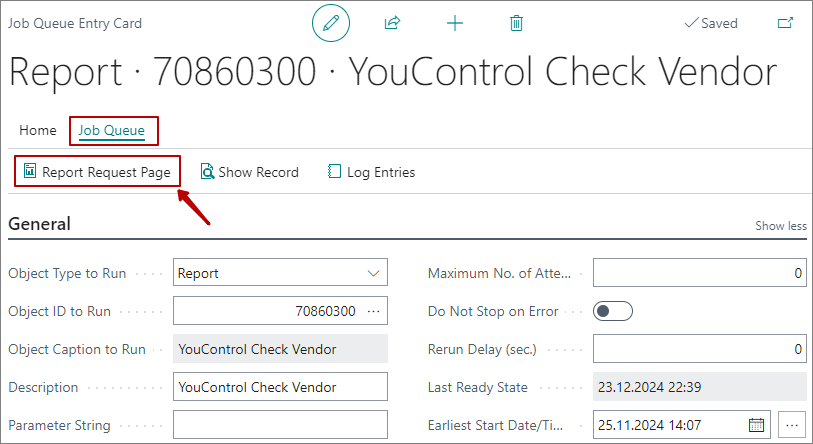Open card in new window icon
This screenshot has height=444, width=813.
(x=786, y=23)
